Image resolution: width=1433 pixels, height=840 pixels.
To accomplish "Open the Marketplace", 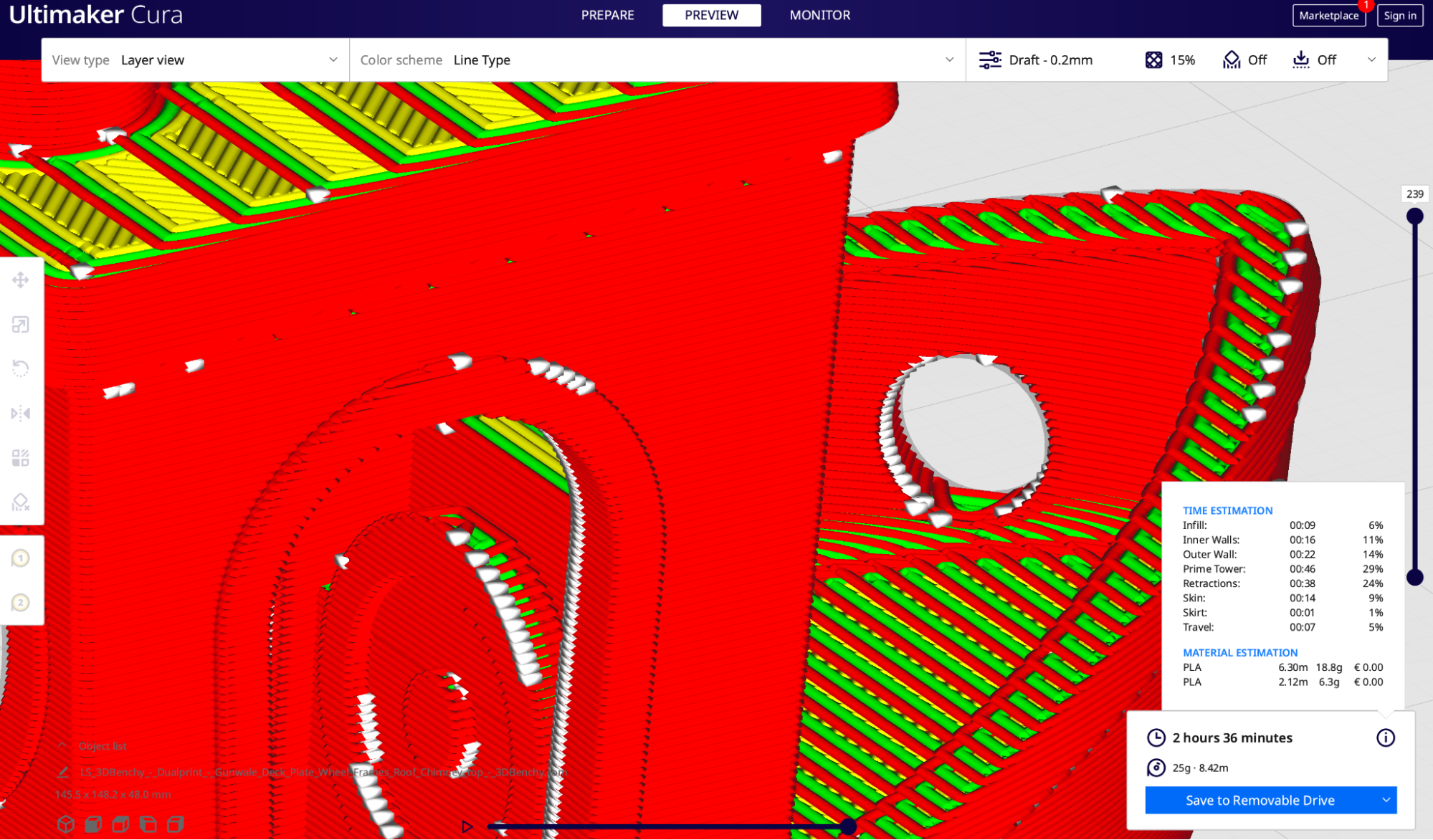I will [x=1328, y=15].
